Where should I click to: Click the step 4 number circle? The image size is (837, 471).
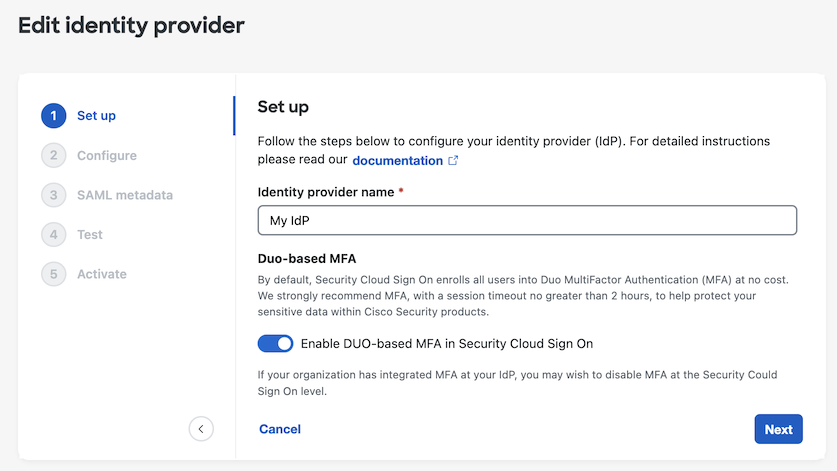[53, 234]
